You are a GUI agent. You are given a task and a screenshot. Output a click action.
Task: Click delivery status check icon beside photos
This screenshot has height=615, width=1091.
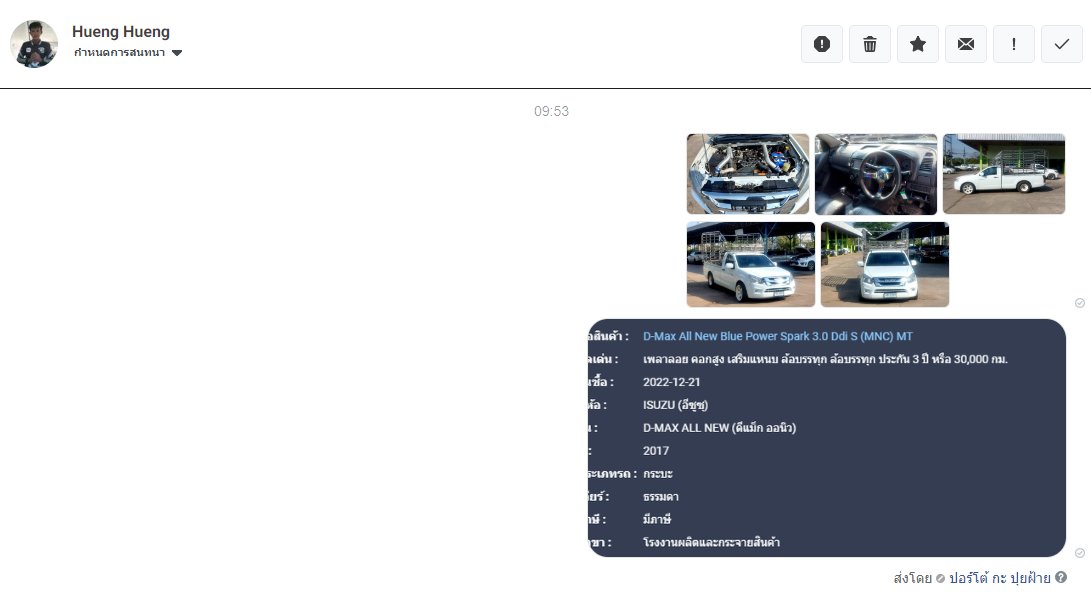(x=1080, y=303)
